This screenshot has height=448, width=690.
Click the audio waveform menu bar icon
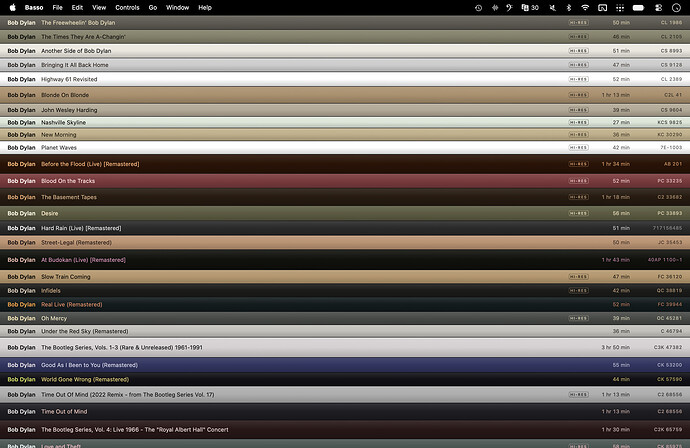(495, 7)
